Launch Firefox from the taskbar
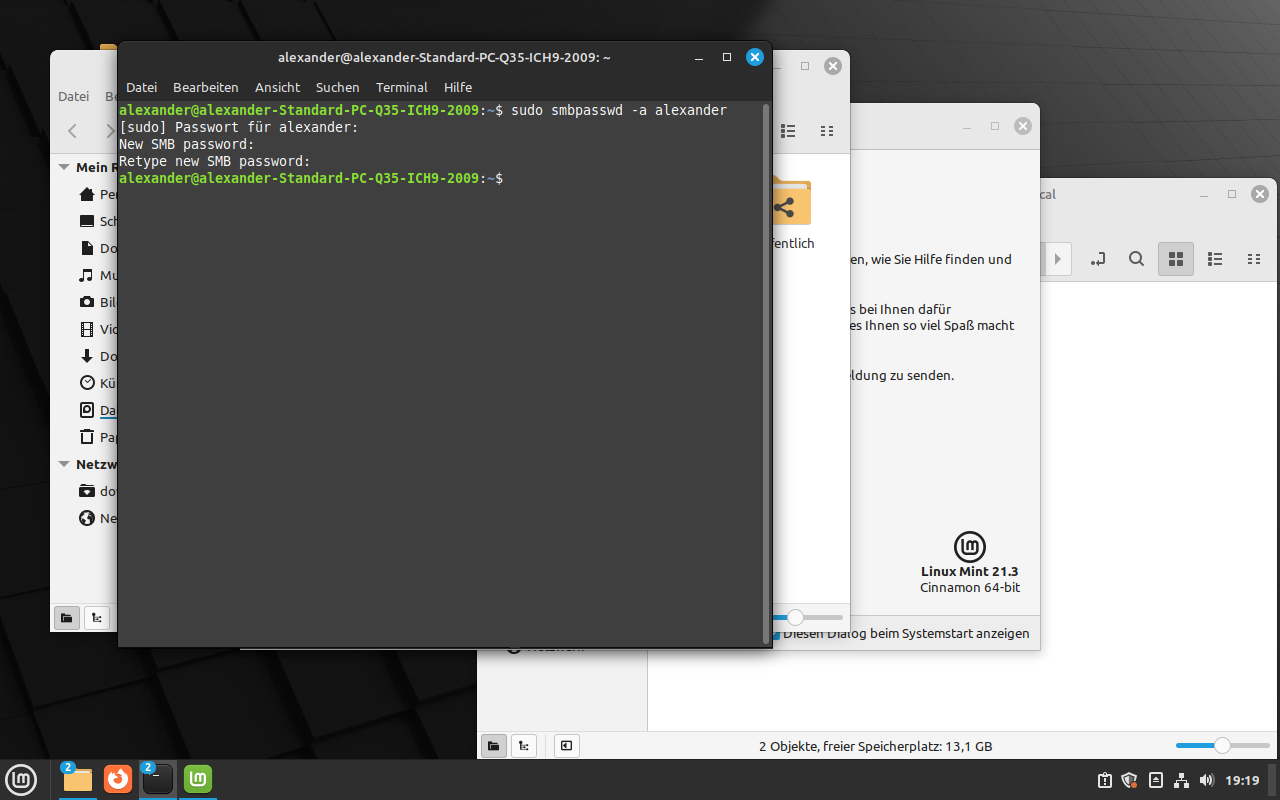The width and height of the screenshot is (1280, 800). pyautogui.click(x=118, y=779)
